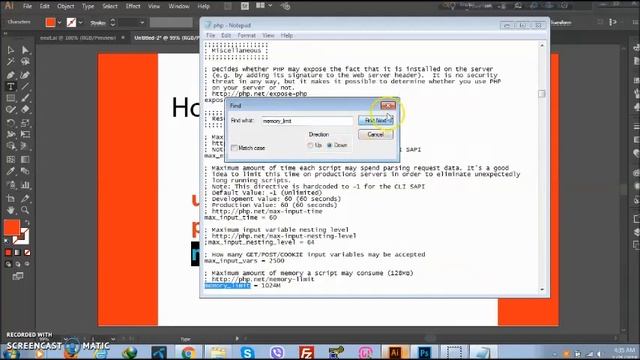Open stroke color dropdown in control bar
This screenshot has width=640, height=360.
point(81,22)
